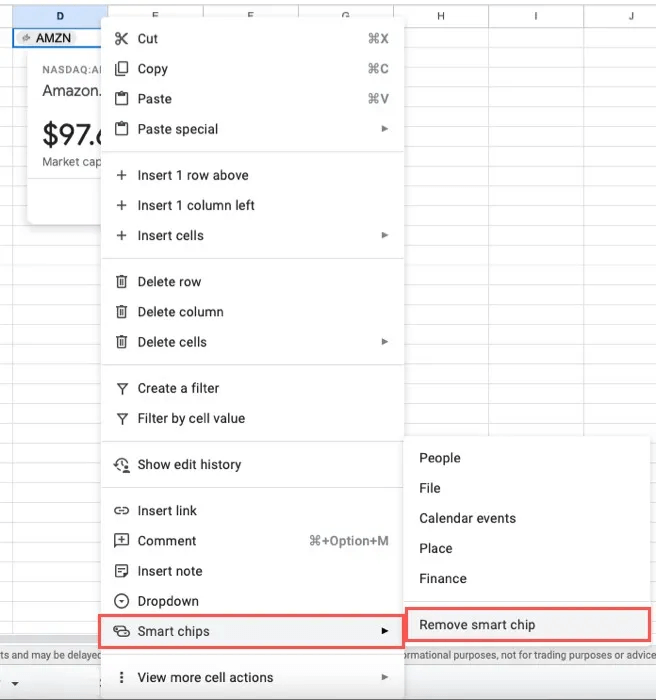Expand the Paste special submenu arrow
Image resolution: width=656 pixels, height=700 pixels.
pyautogui.click(x=384, y=129)
